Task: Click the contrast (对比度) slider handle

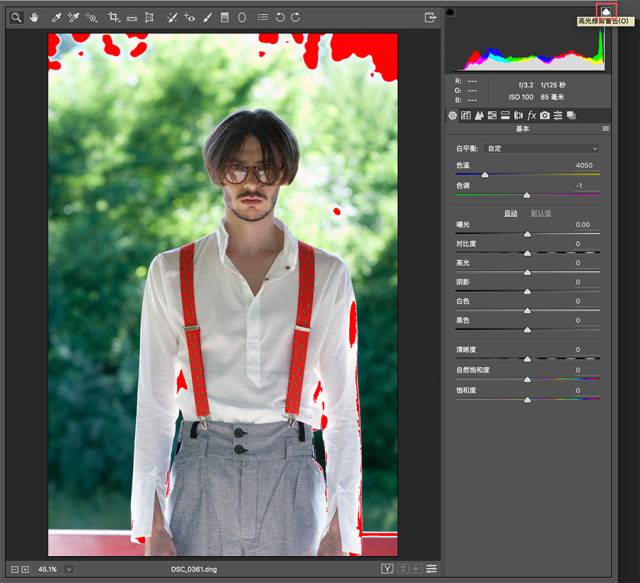Action: pyautogui.click(x=527, y=254)
